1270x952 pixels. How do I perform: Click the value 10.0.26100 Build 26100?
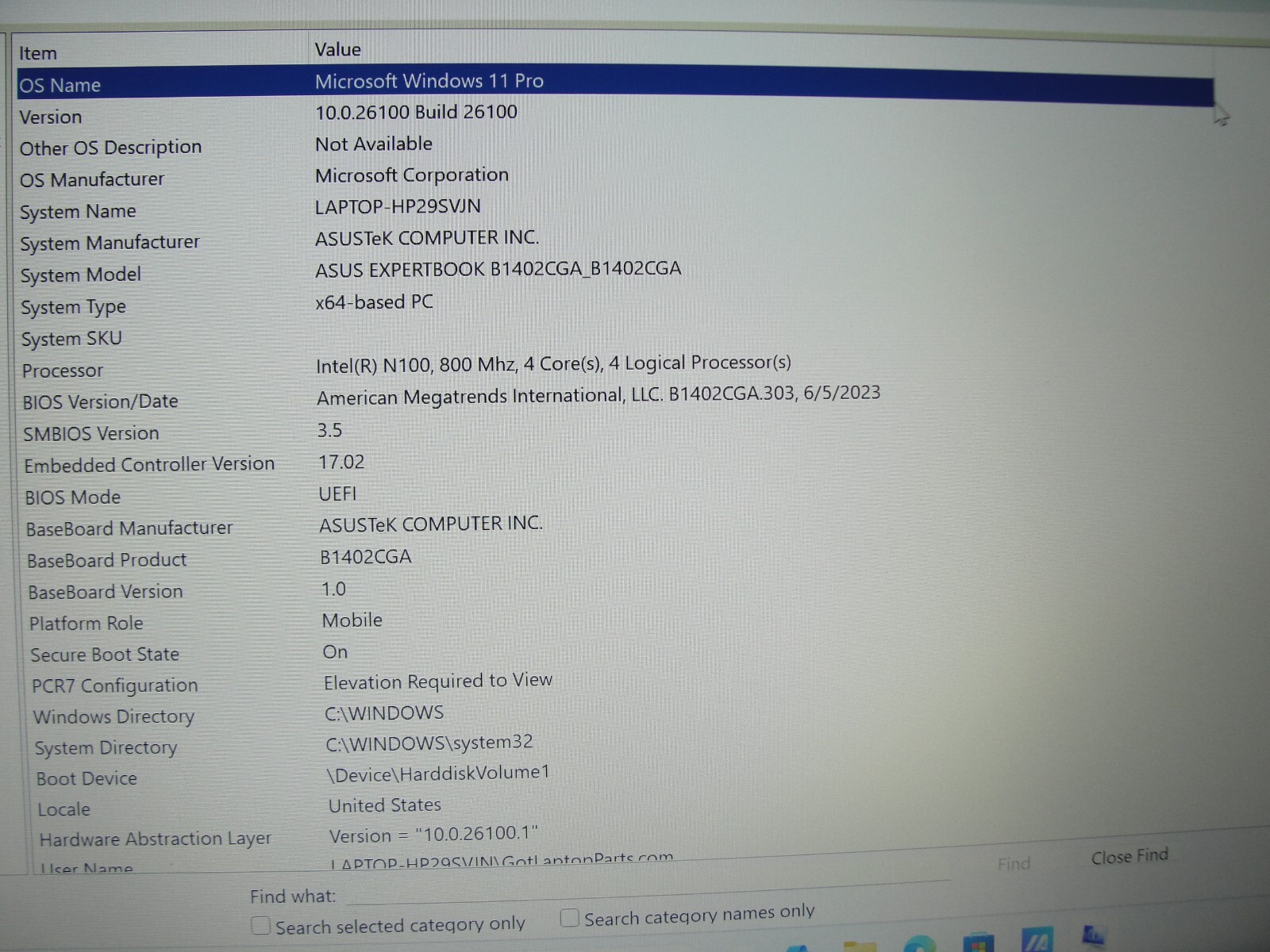tap(417, 112)
